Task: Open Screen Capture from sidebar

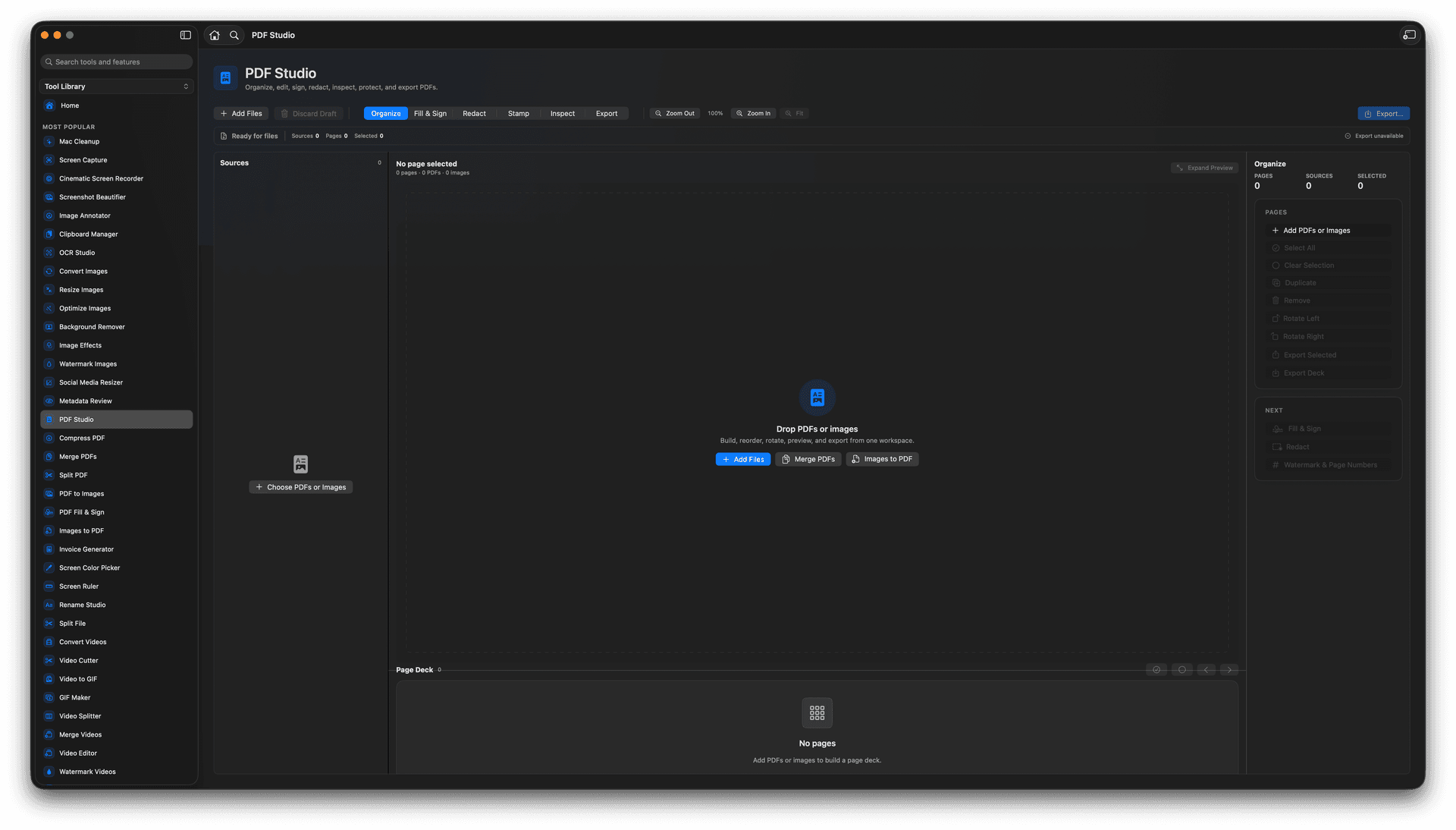Action: 117,160
